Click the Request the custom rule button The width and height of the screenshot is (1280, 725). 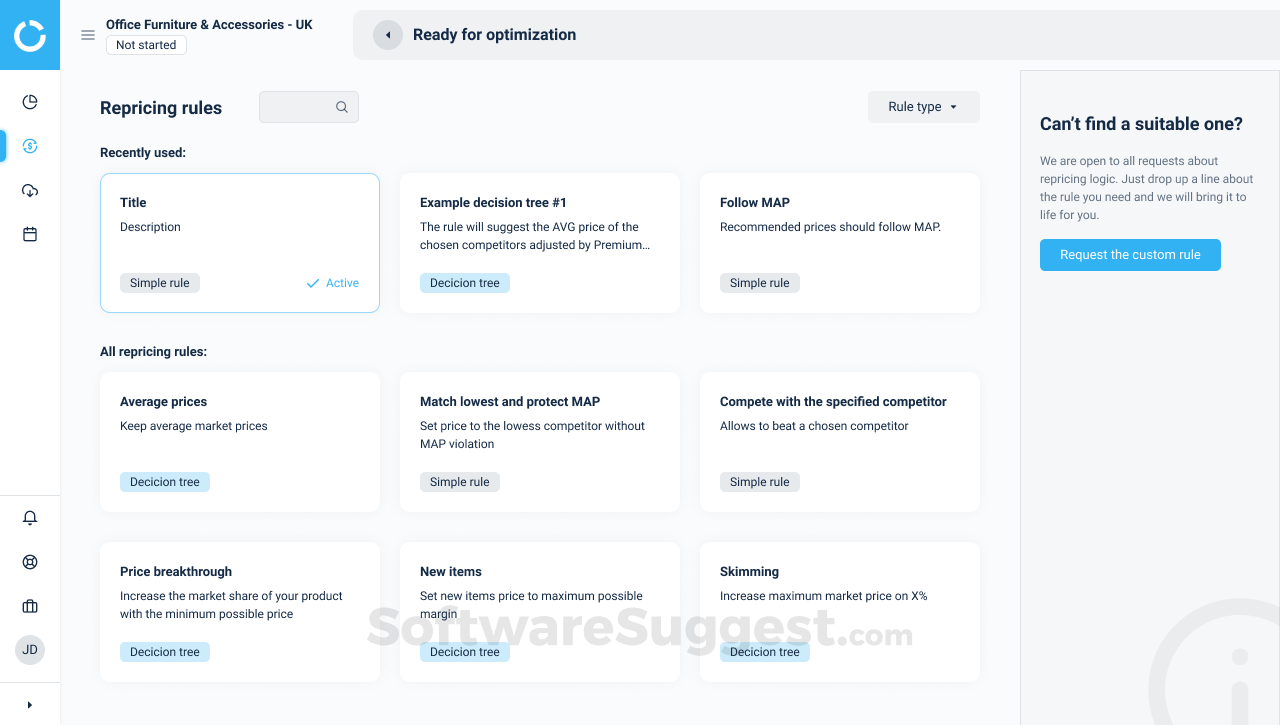[x=1130, y=255]
